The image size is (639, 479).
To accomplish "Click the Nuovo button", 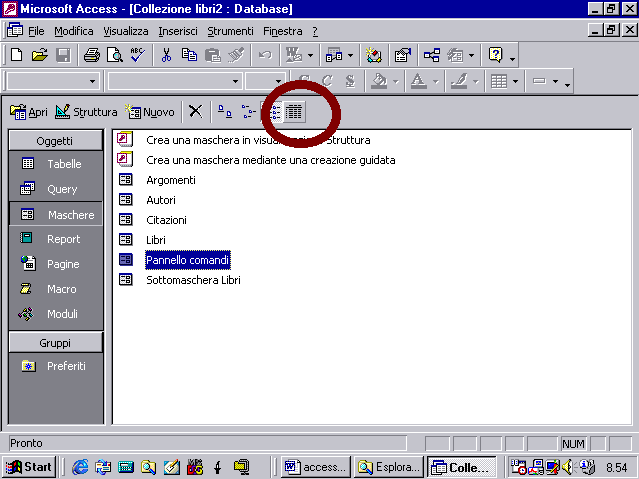I will pos(150,112).
